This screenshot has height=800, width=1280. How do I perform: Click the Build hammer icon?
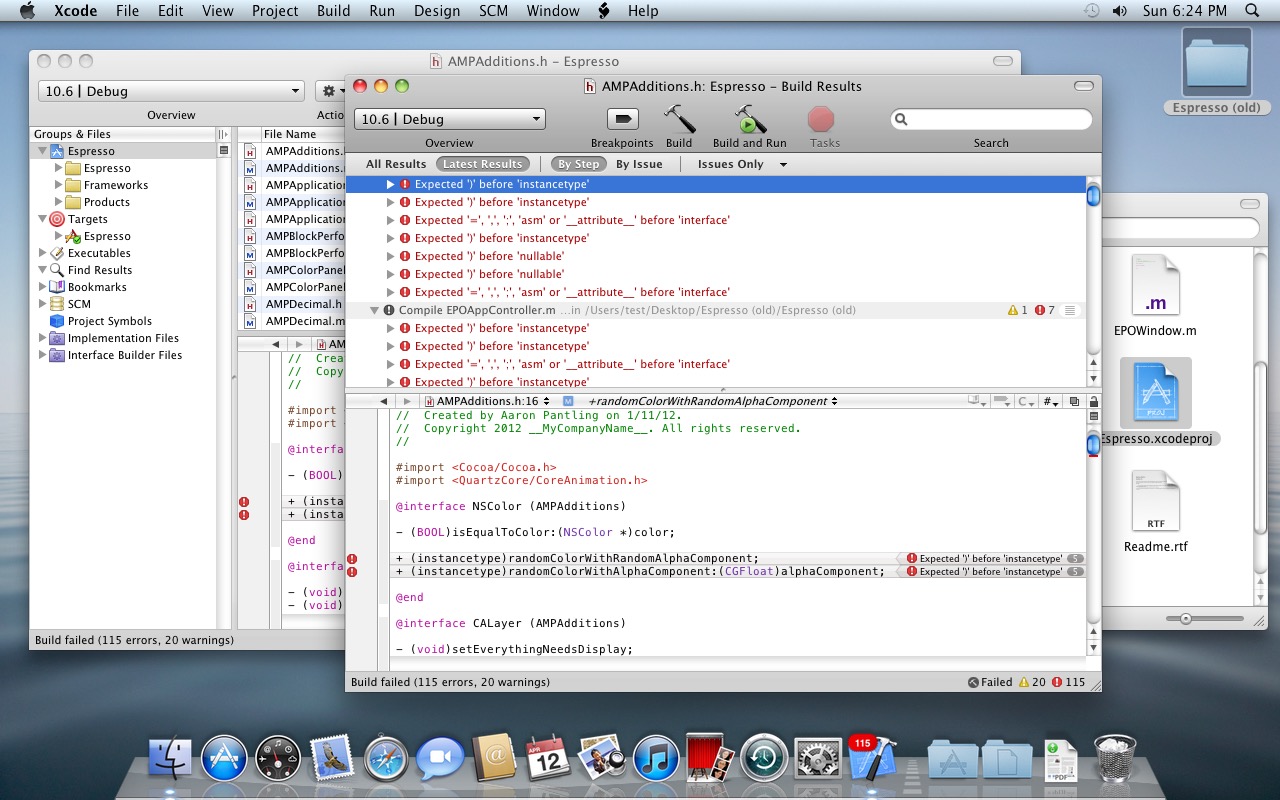point(679,120)
